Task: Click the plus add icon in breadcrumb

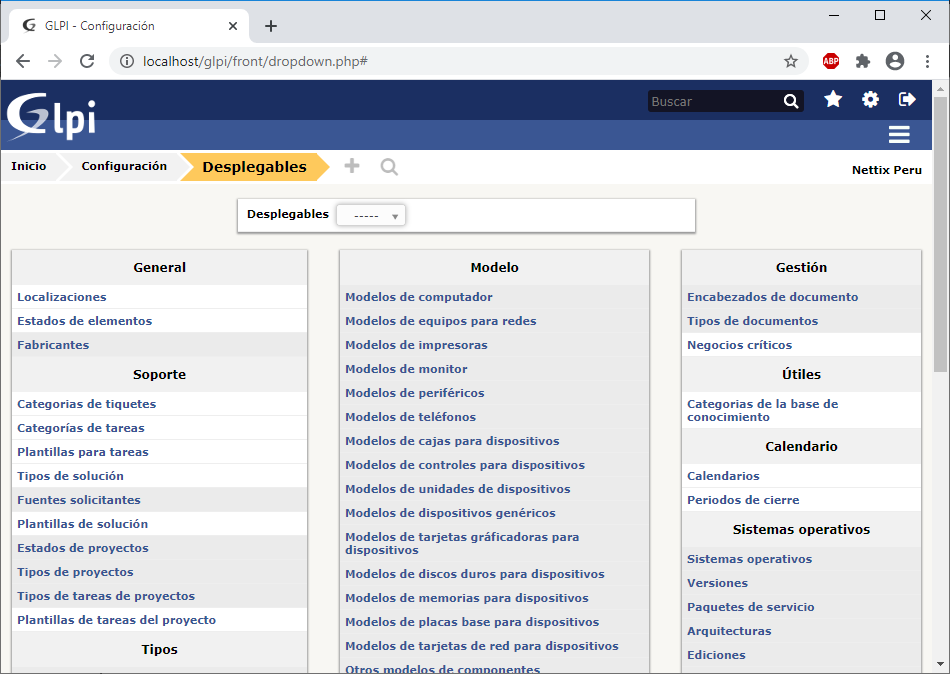Action: tap(351, 166)
